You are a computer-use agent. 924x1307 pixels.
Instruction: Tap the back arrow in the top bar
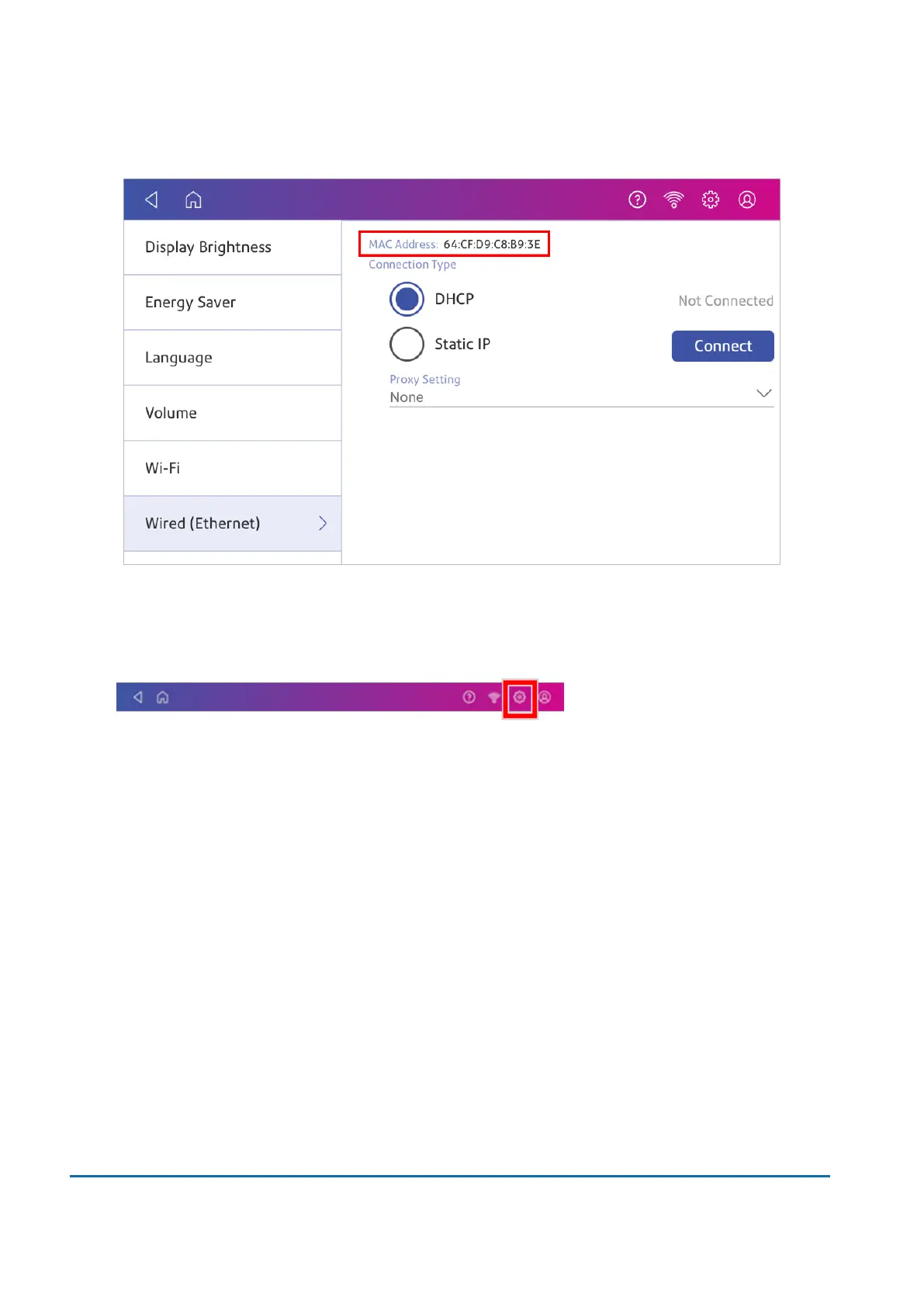pos(152,200)
